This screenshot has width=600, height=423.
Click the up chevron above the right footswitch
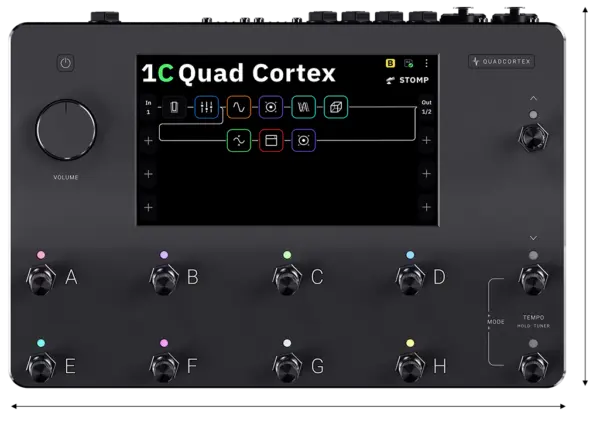(533, 98)
